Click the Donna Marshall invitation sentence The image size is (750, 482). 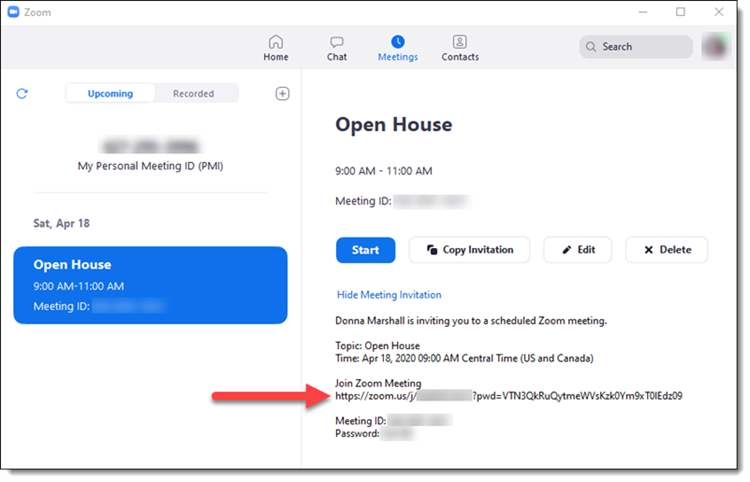pos(471,320)
